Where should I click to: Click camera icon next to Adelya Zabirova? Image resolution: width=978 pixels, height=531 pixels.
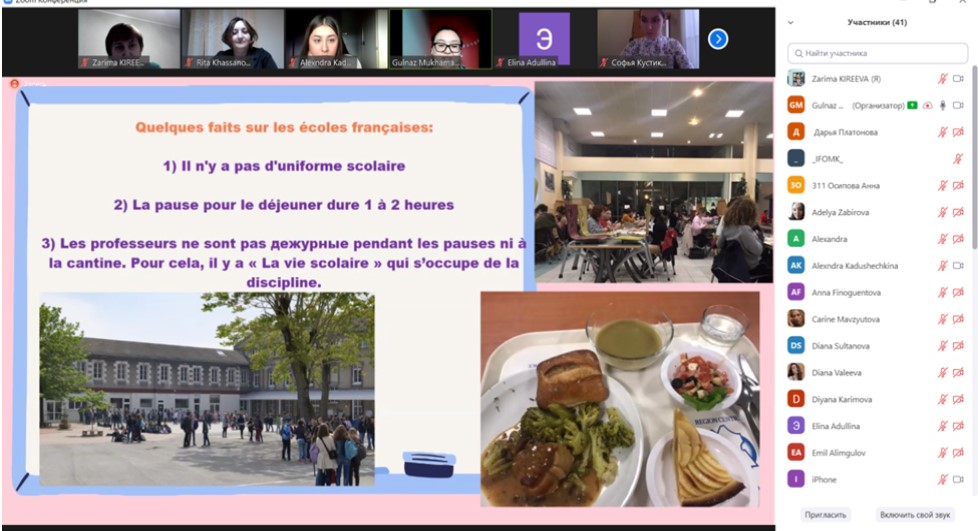(x=958, y=212)
